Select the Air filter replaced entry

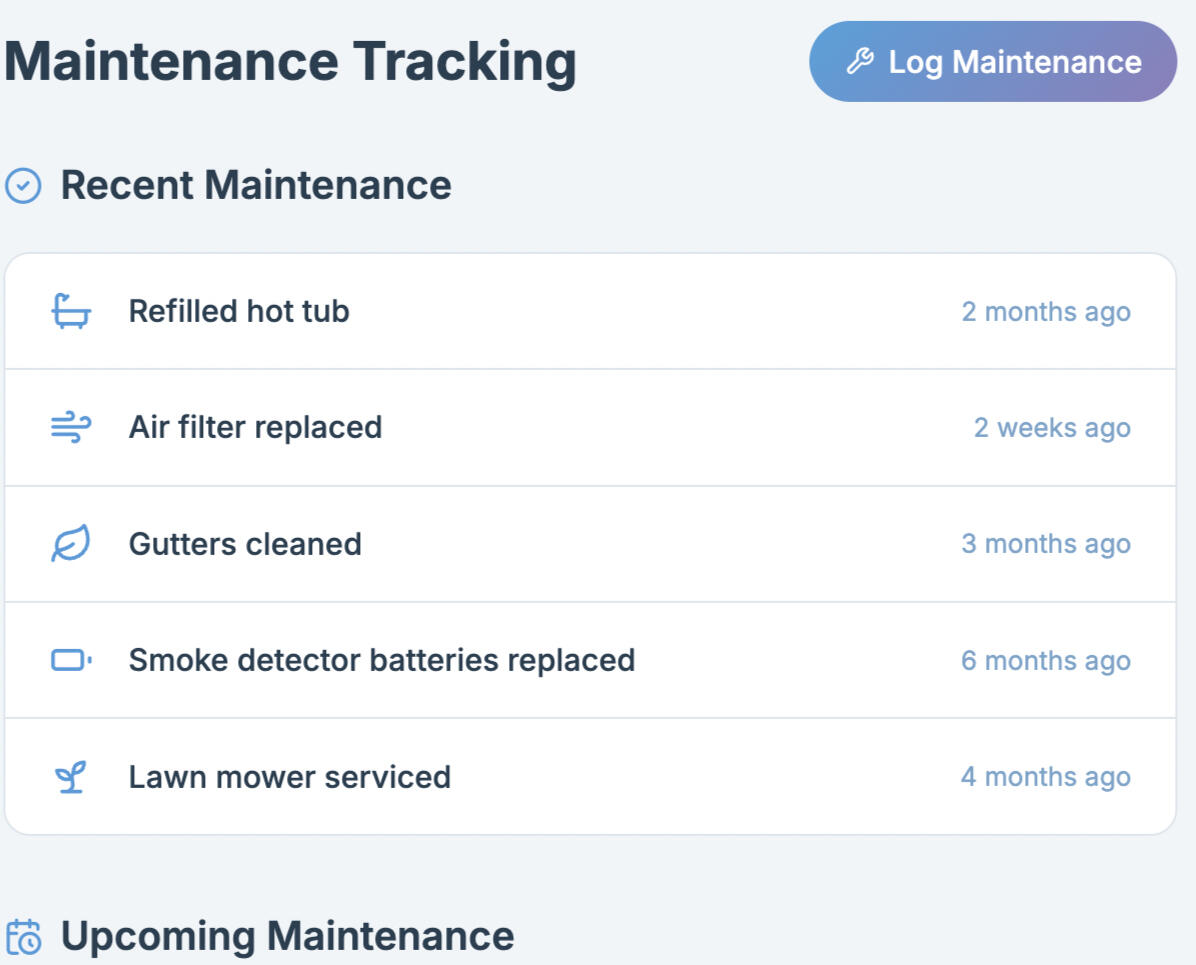click(255, 428)
